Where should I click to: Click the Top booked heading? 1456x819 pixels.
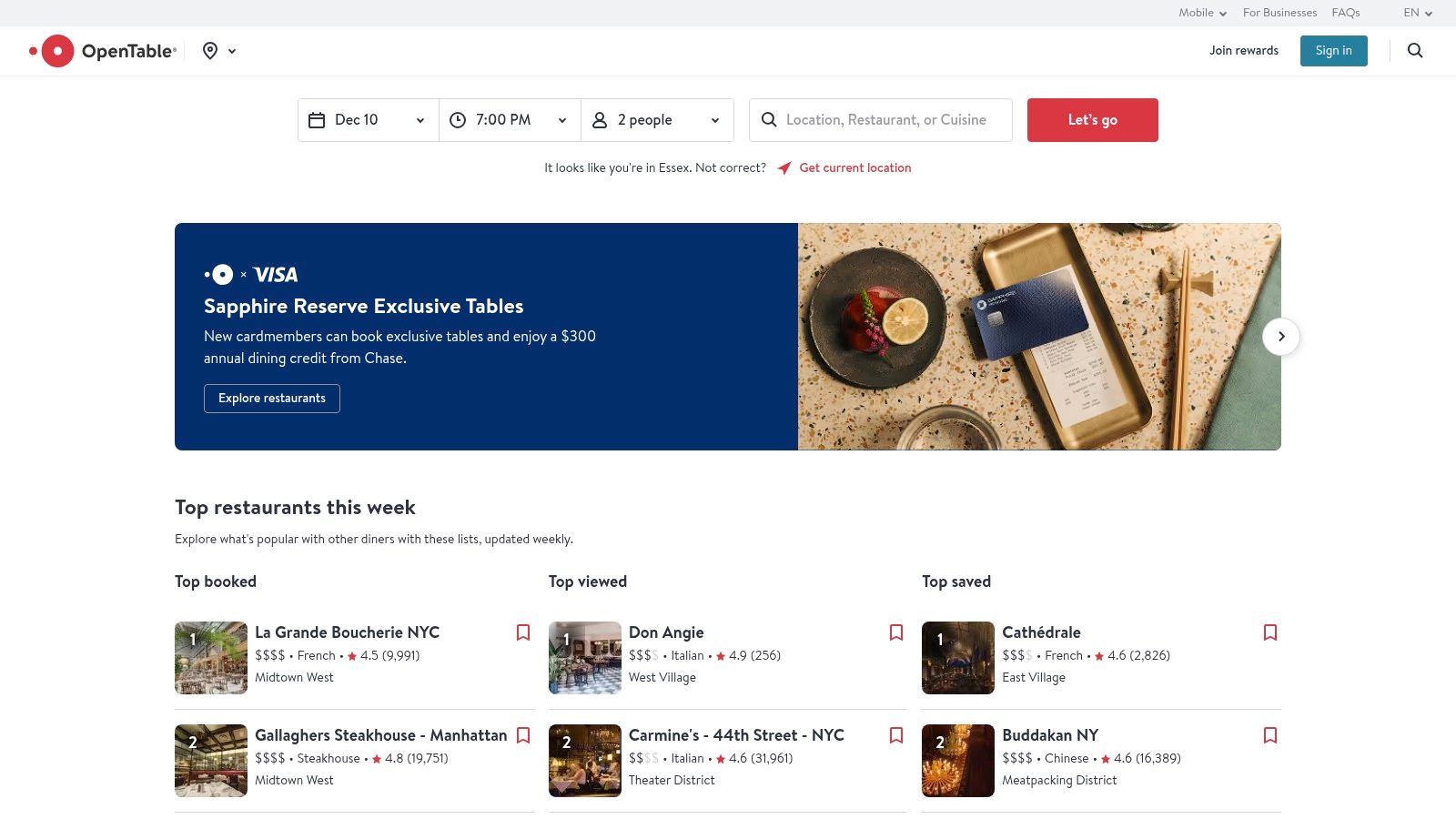(216, 581)
